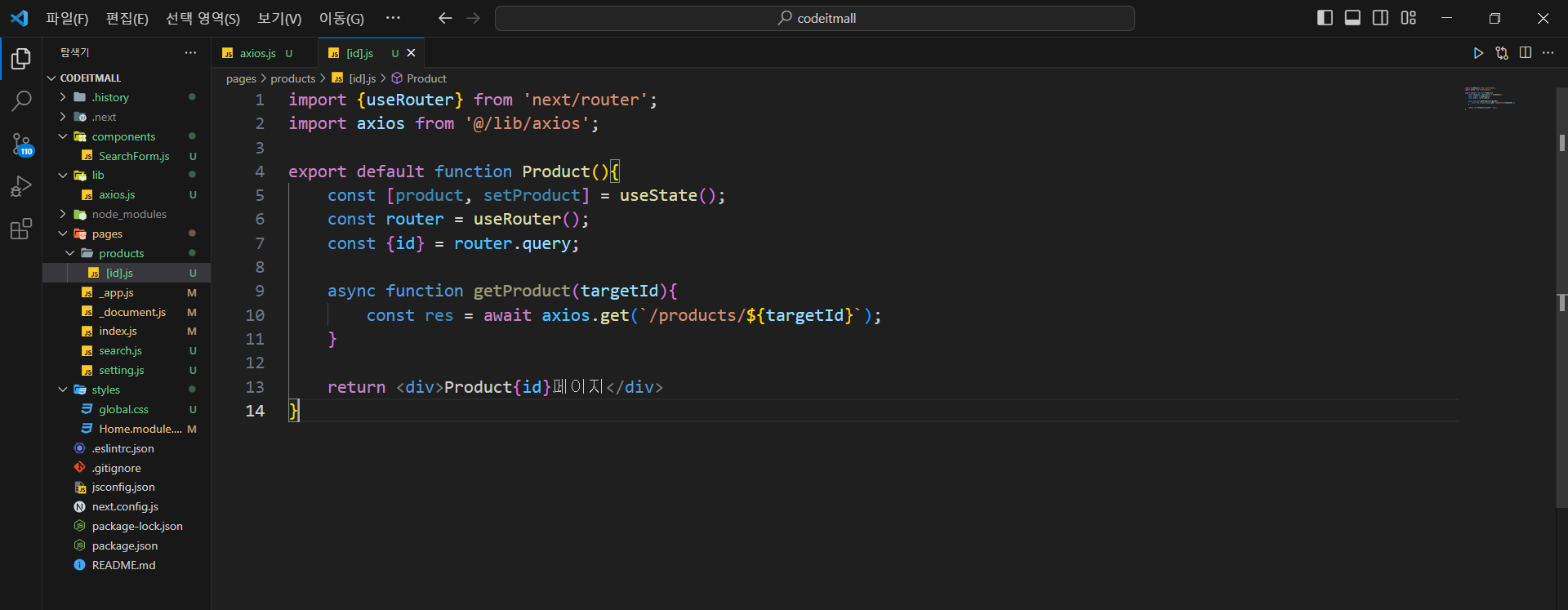Screen dimensions: 1568x610
Task: Open the overflow menu ellipsis in menu bar
Action: click(x=393, y=18)
